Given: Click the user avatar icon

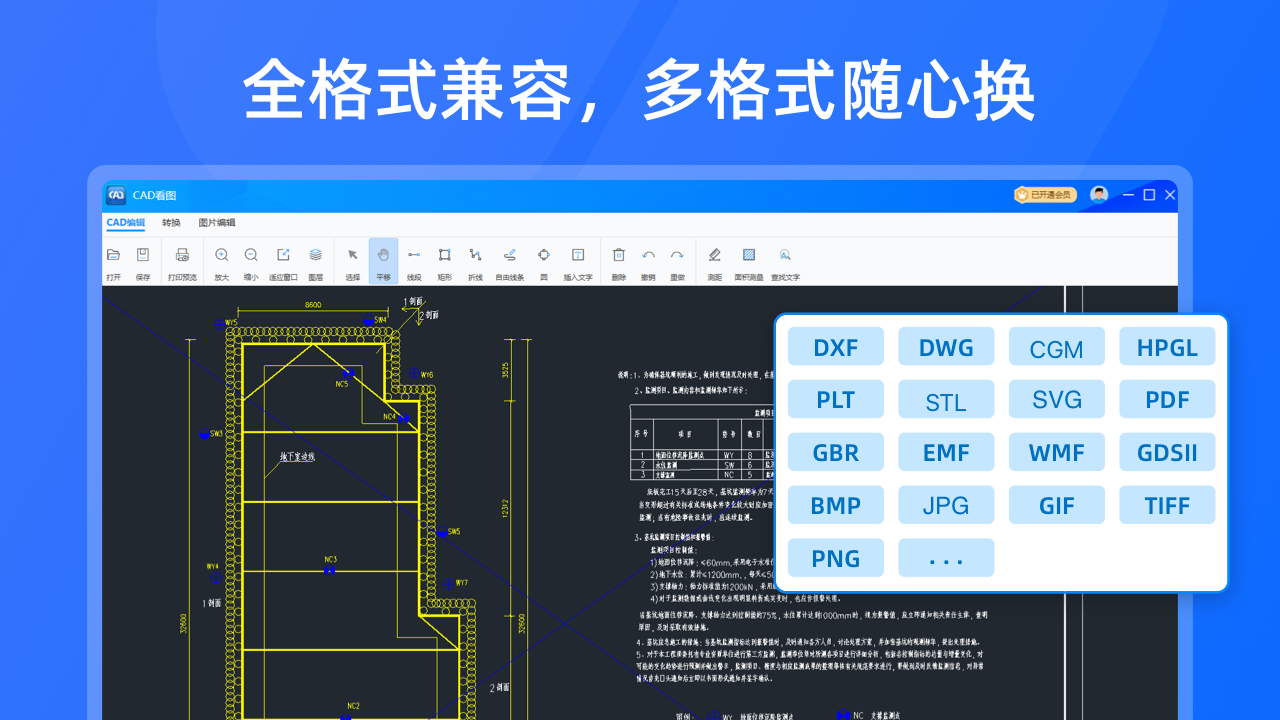Looking at the screenshot, I should click(1099, 195).
